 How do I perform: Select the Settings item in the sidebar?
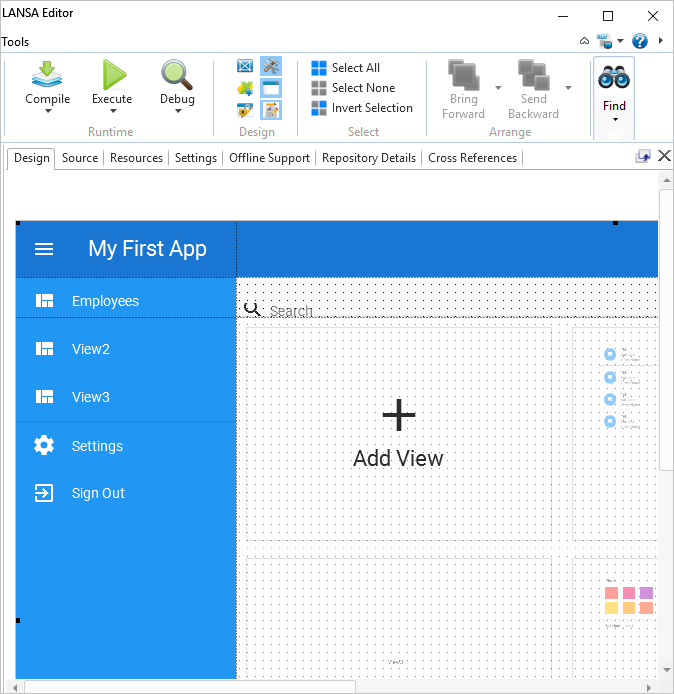pos(126,446)
